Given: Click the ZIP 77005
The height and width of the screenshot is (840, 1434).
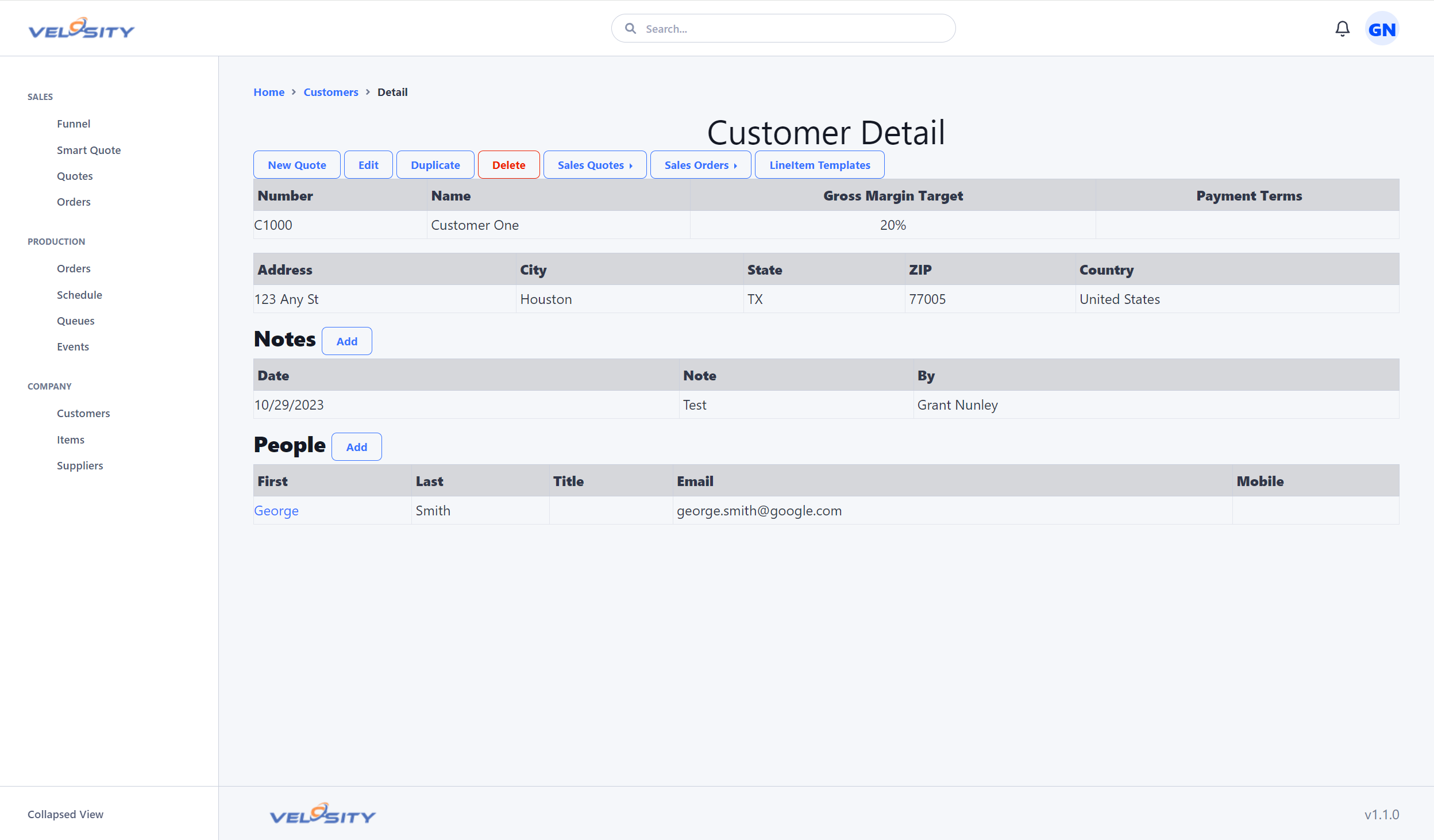Looking at the screenshot, I should [x=927, y=299].
